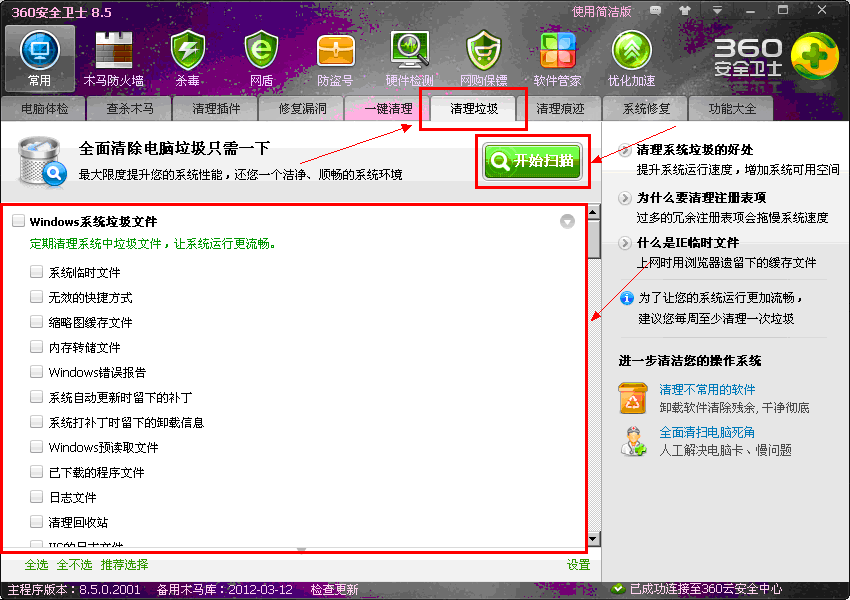The height and width of the screenshot is (600, 850).
Task: Check 缩略图缓存文件 checkbox
Action: (36, 321)
